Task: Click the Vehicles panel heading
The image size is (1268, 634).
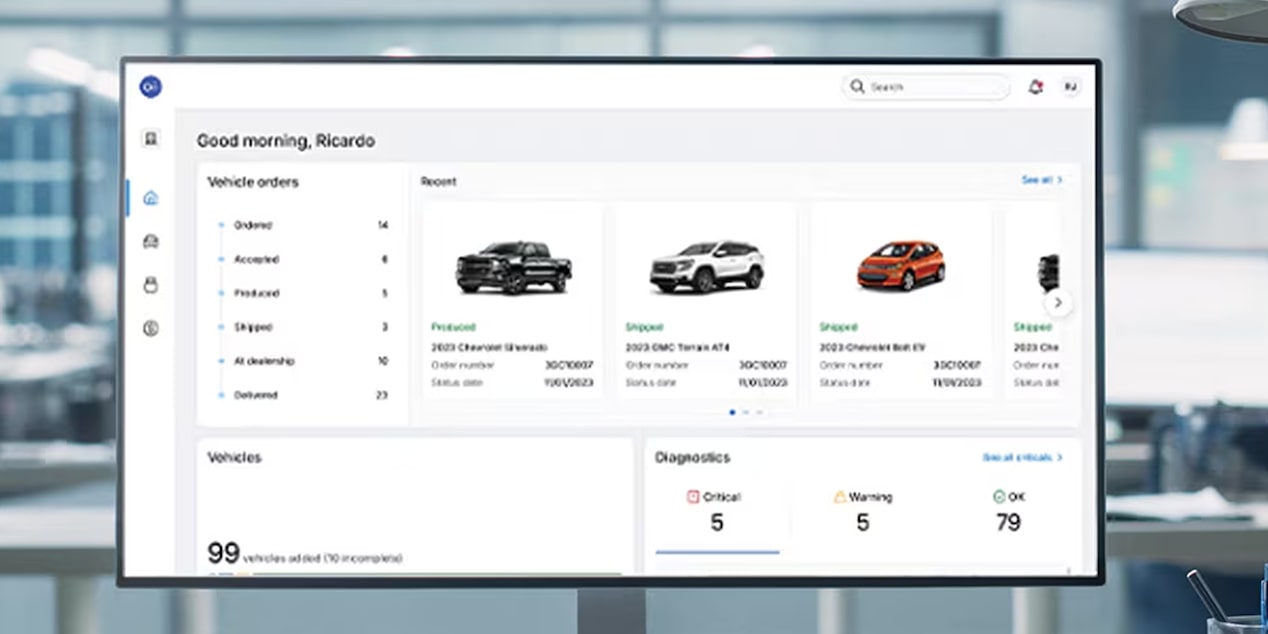Action: [234, 457]
